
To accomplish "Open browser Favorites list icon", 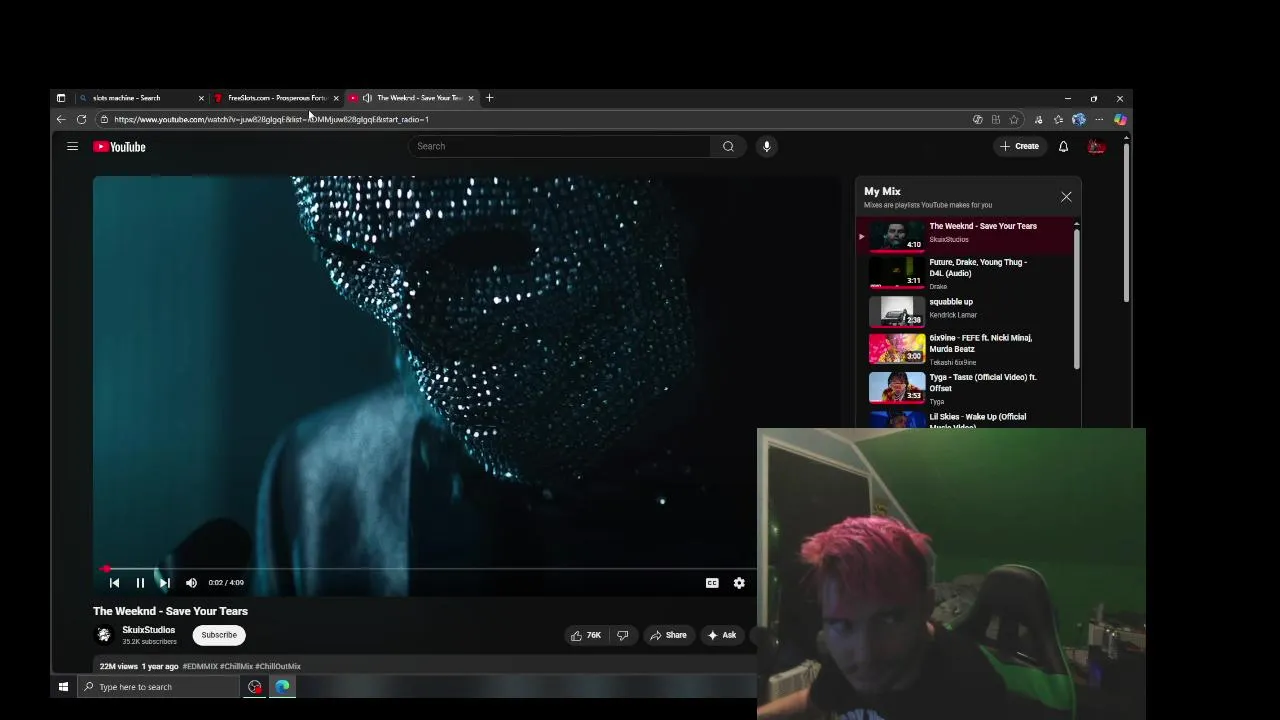I will (1058, 119).
